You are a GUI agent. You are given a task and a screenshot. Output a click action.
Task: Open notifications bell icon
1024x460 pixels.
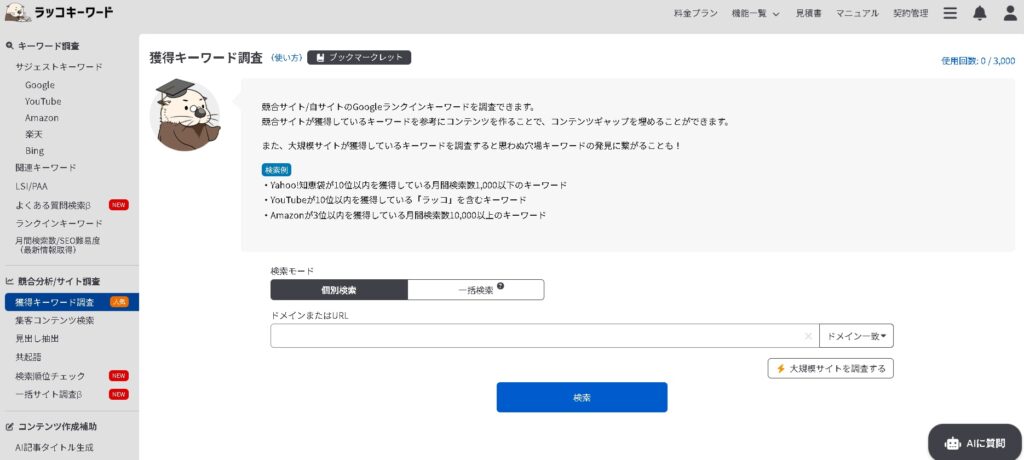(x=980, y=13)
